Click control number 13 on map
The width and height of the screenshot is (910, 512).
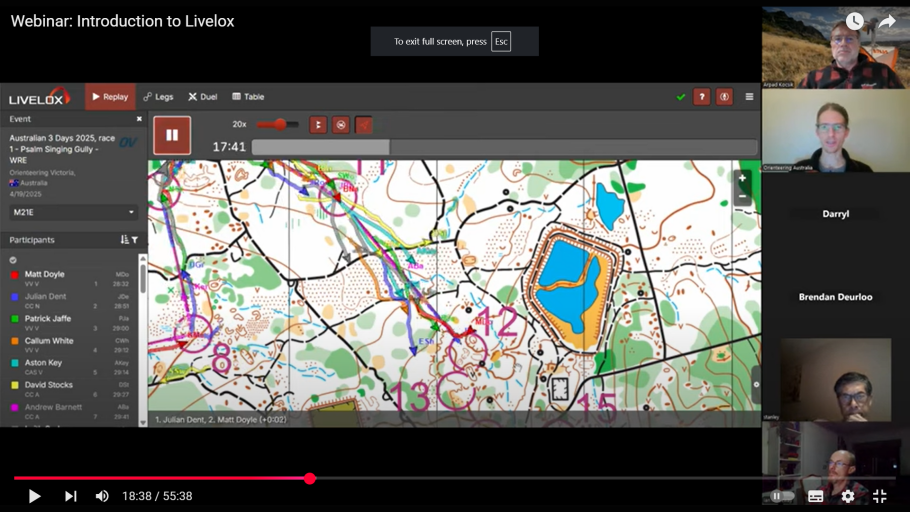pos(409,397)
